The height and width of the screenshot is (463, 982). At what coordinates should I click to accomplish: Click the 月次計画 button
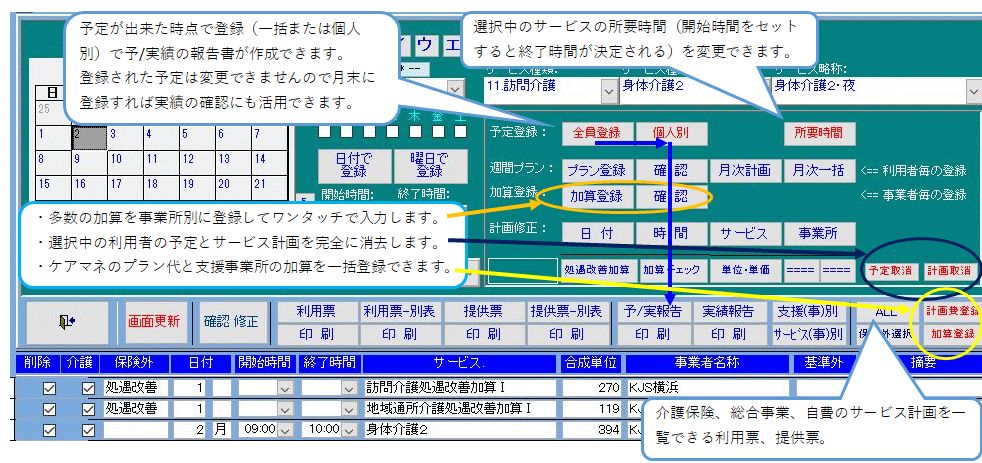click(742, 169)
